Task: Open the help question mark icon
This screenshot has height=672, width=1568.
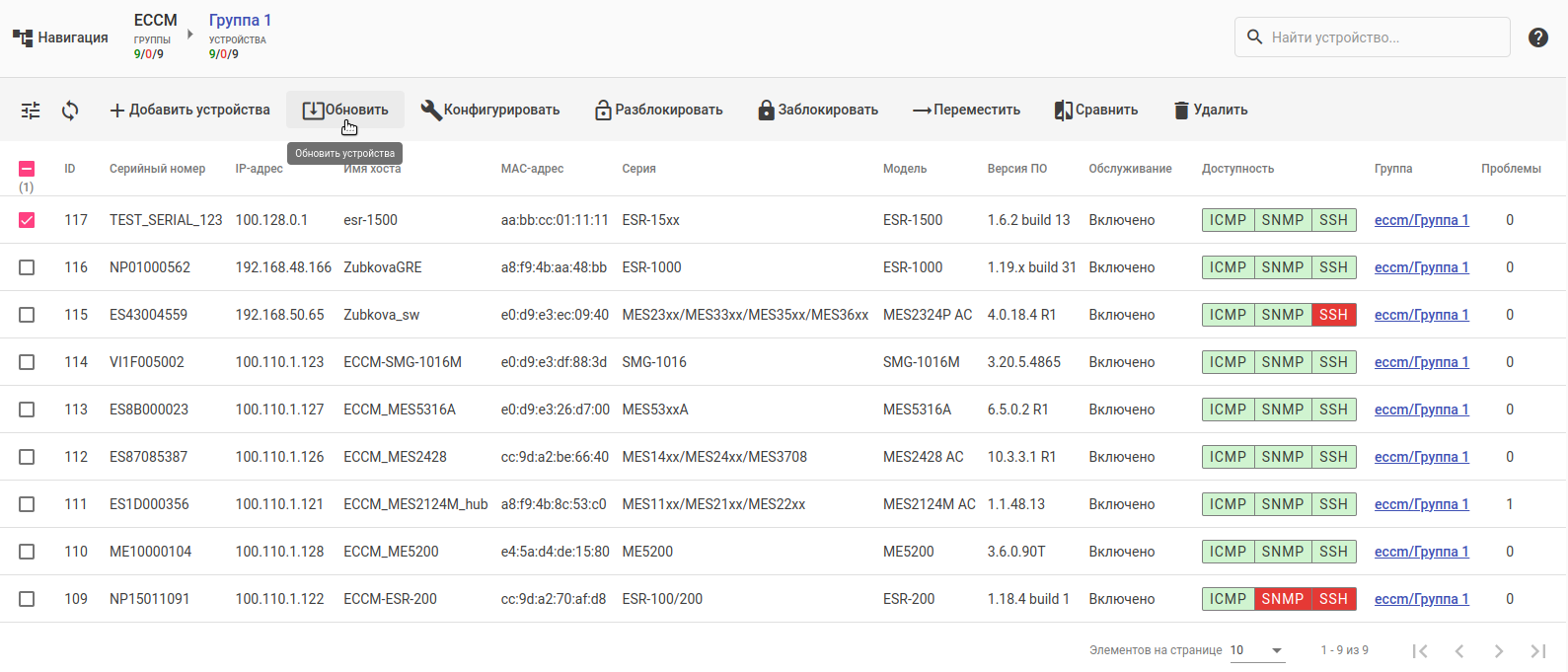Action: [x=1537, y=37]
